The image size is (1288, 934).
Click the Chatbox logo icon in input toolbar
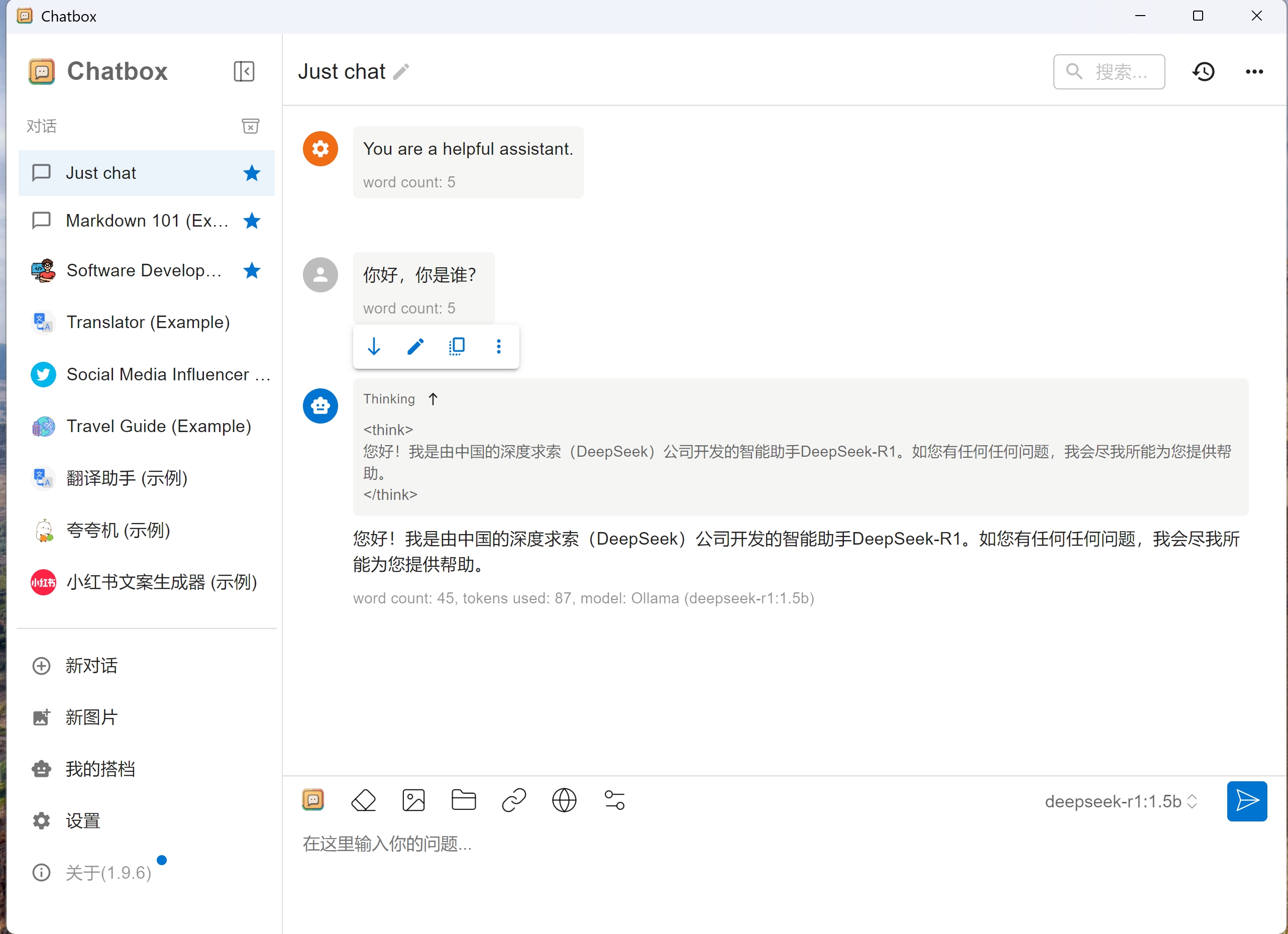click(x=313, y=800)
